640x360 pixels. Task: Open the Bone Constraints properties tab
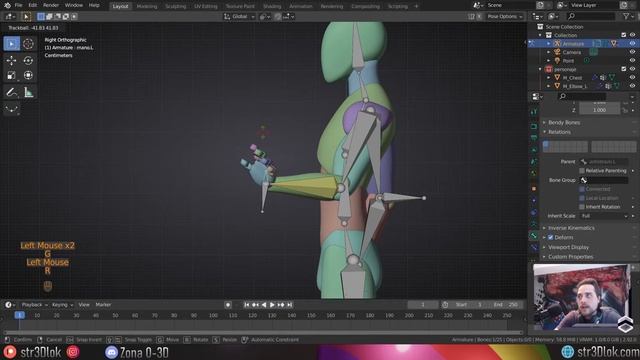534,247
